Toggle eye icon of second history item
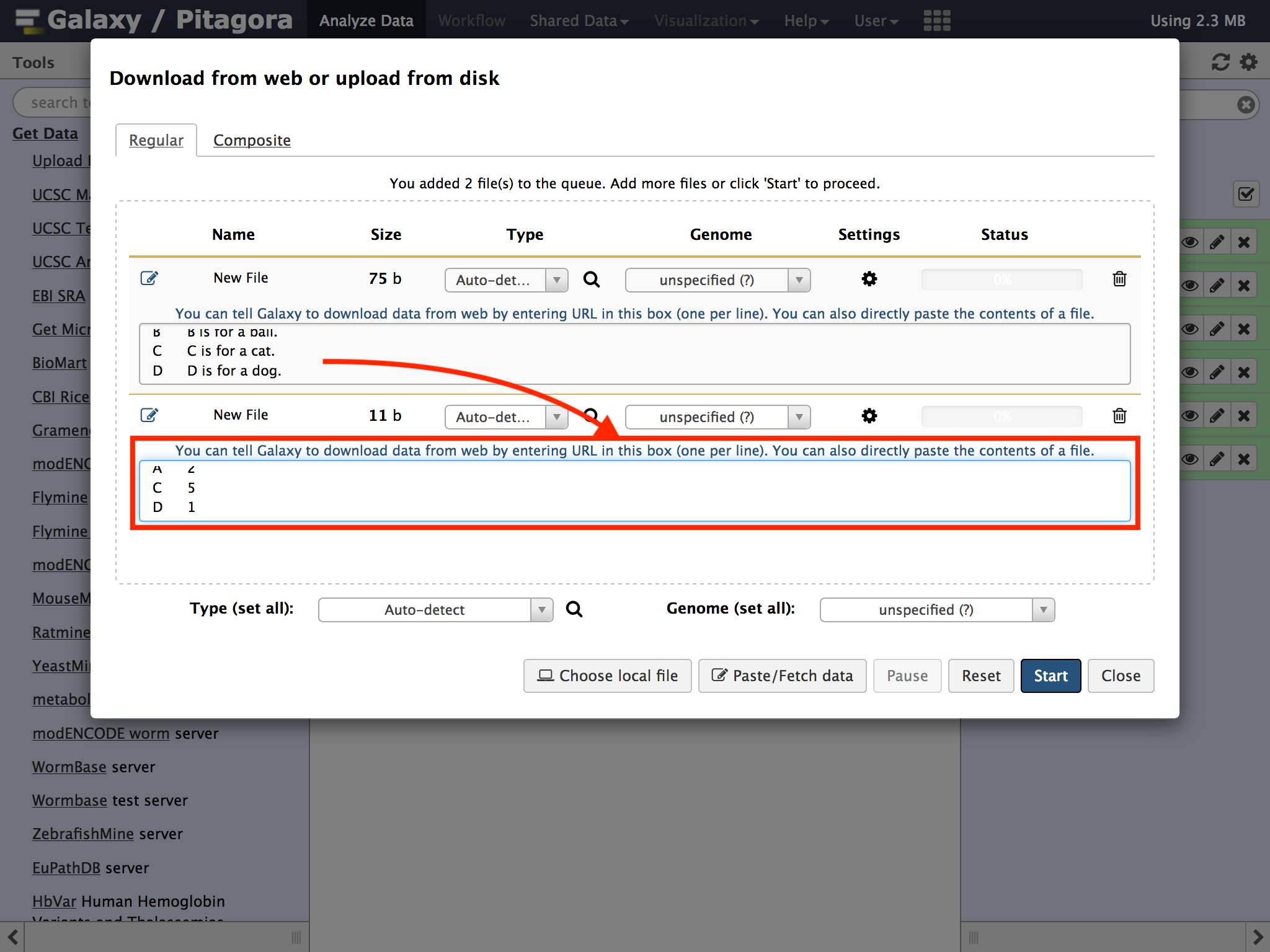 [1189, 286]
